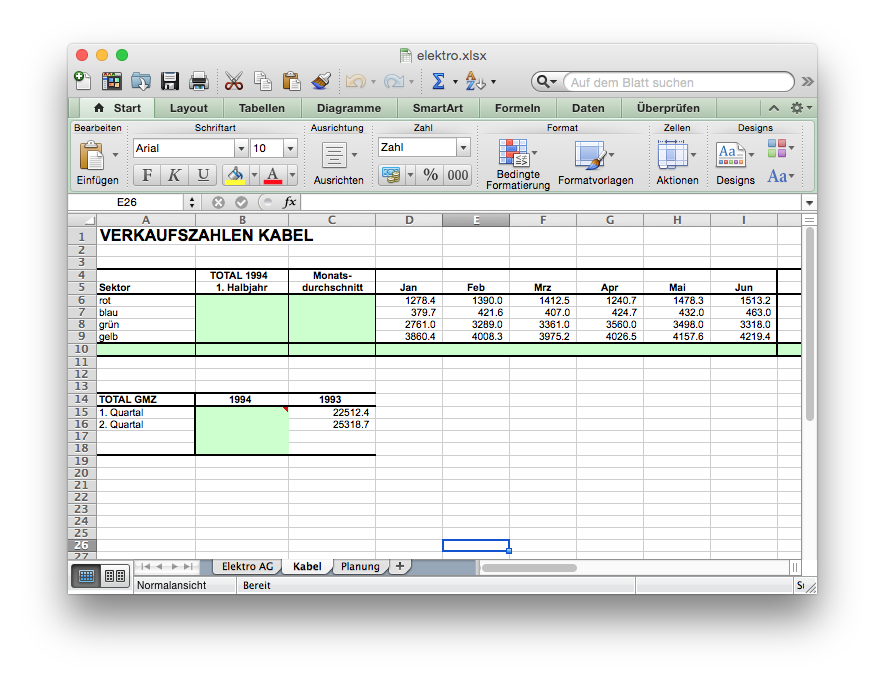Switch to the Formeln ribbon tab
Image resolution: width=885 pixels, height=686 pixels.
pyautogui.click(x=517, y=108)
